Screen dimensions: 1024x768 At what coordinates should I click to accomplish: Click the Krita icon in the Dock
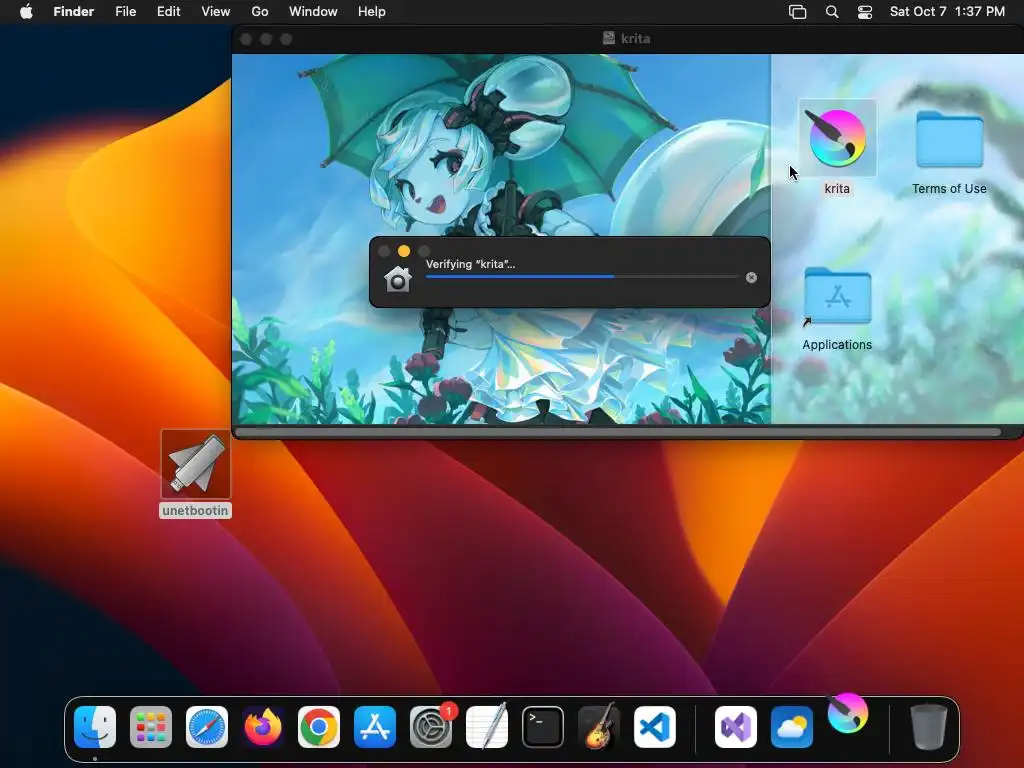[x=848, y=713]
